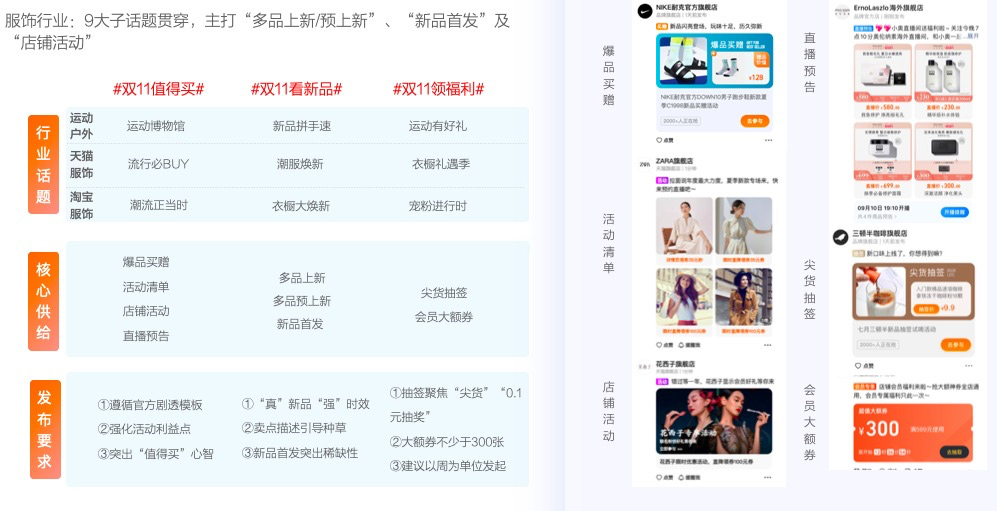
Task: Select the ②大额券不少于300张 line
Action: (446, 442)
